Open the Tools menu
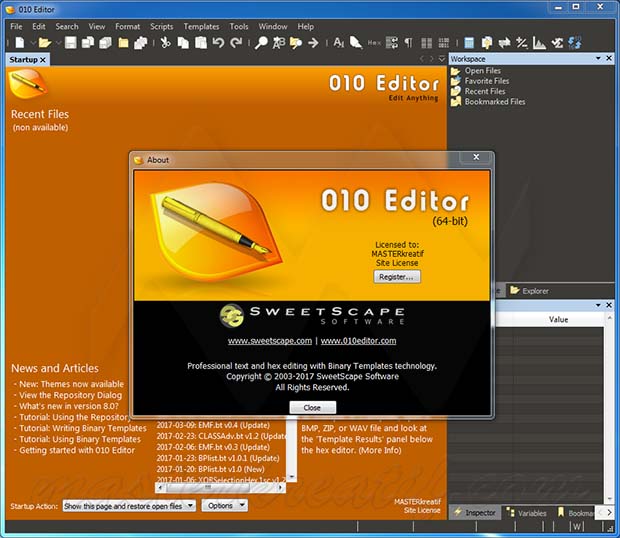This screenshot has width=620, height=538. [239, 26]
